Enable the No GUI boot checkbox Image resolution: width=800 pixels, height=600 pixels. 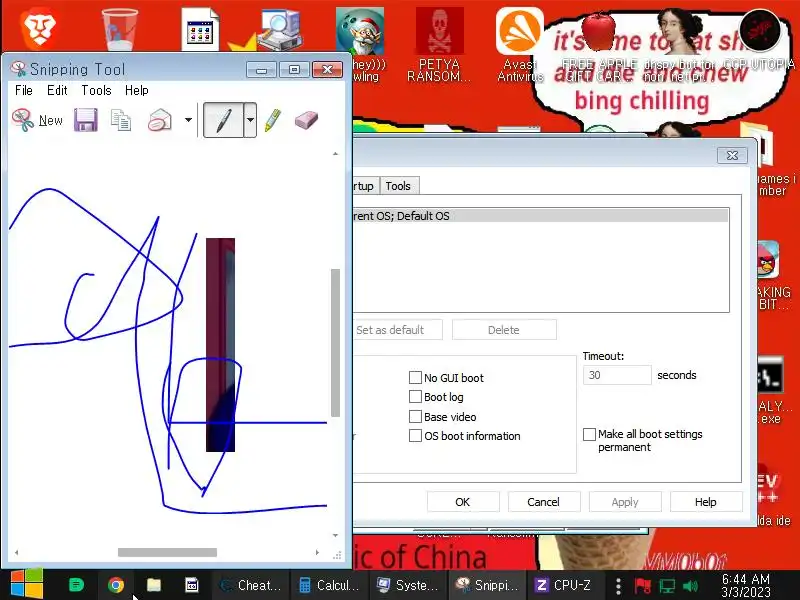tap(415, 378)
